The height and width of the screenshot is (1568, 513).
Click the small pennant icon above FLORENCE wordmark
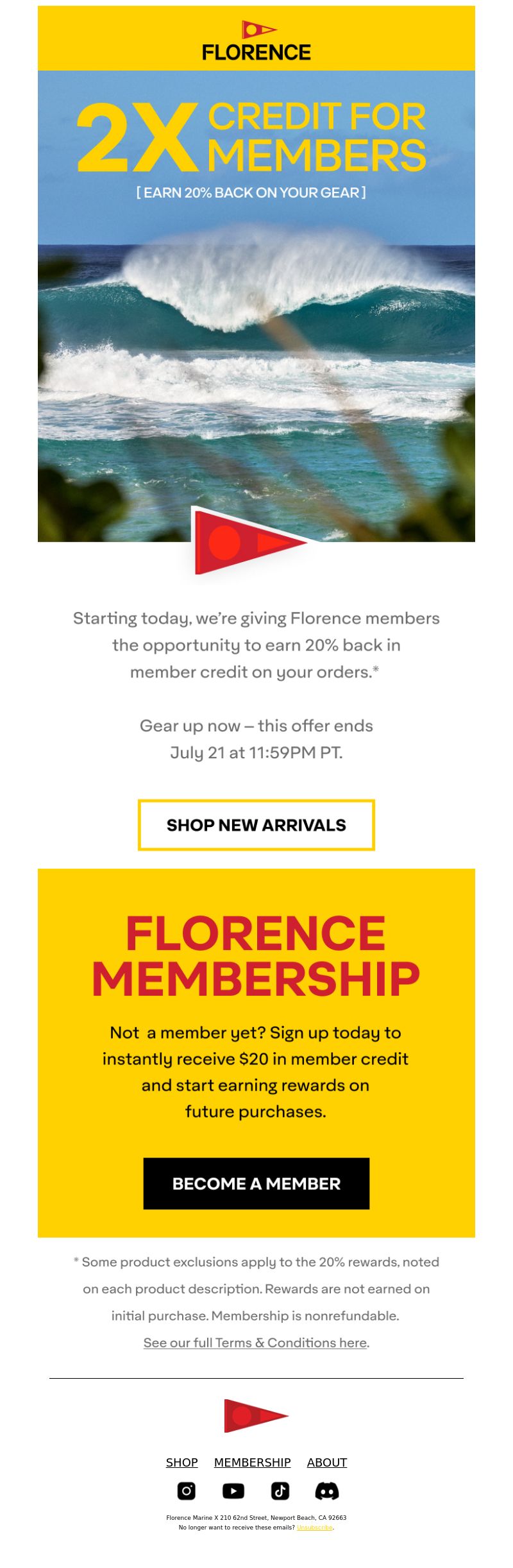pos(259,30)
